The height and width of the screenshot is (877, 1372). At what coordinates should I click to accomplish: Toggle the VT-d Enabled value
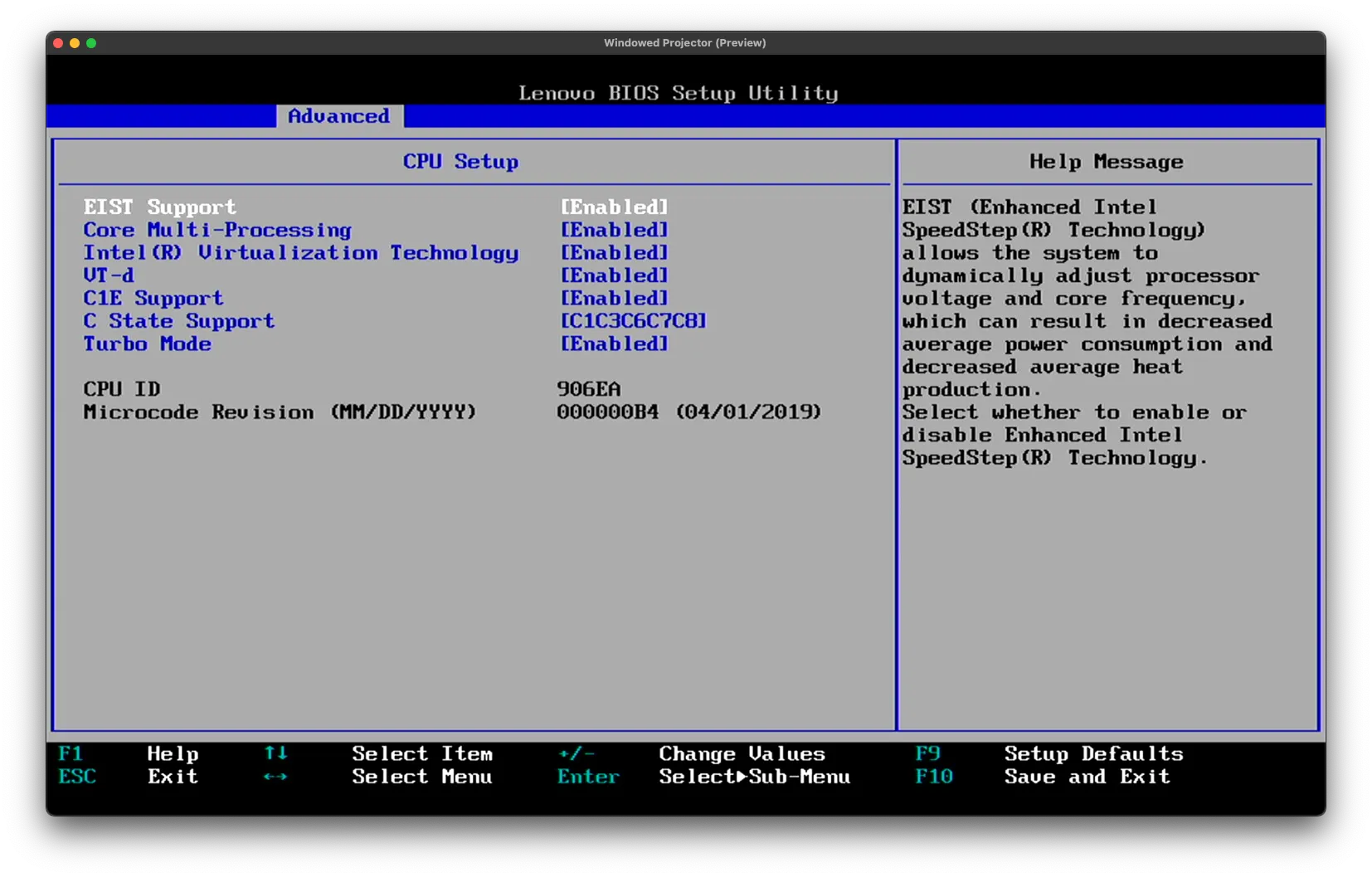pyautogui.click(x=615, y=275)
